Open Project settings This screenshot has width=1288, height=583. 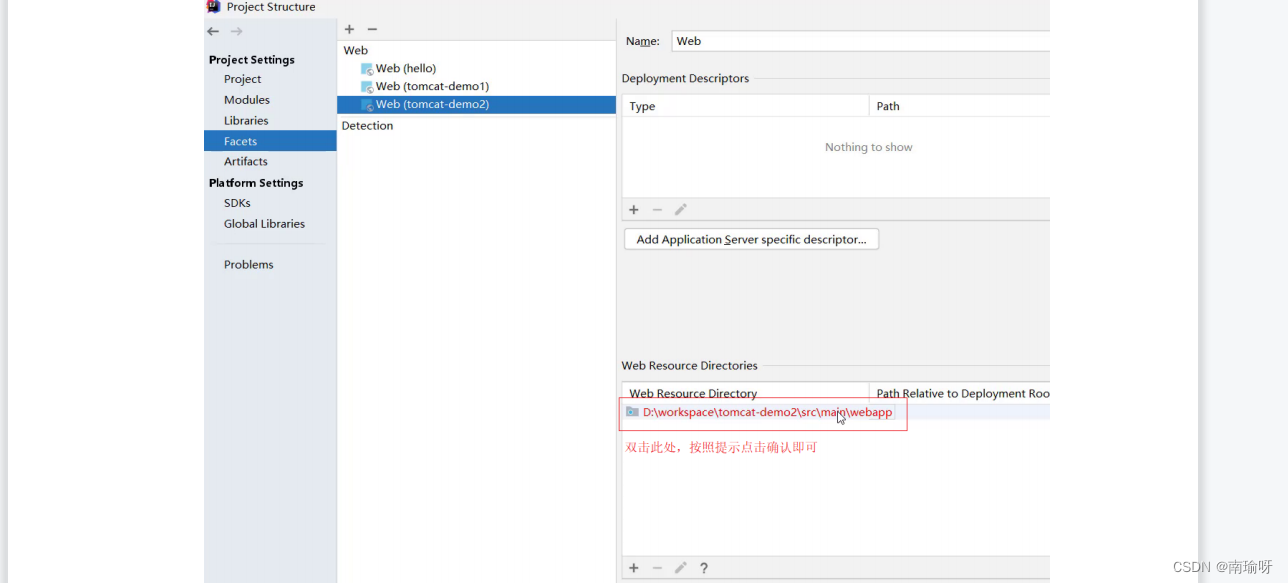[243, 79]
